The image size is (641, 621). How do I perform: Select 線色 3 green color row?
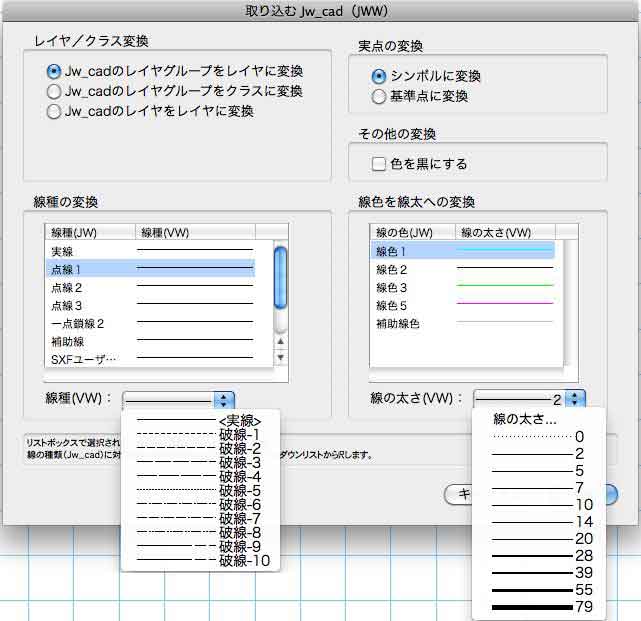tap(462, 288)
